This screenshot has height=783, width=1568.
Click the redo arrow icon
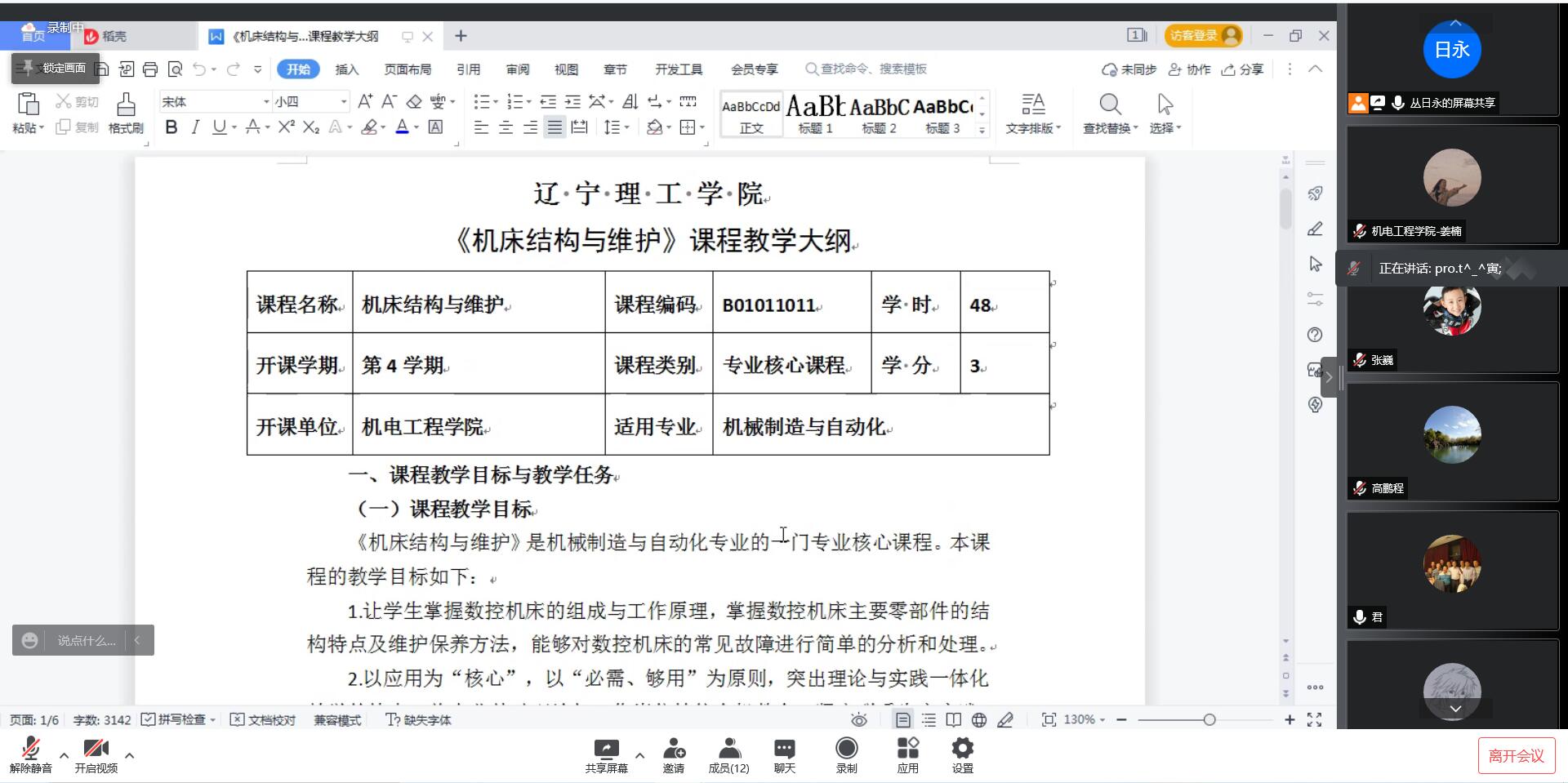[233, 69]
